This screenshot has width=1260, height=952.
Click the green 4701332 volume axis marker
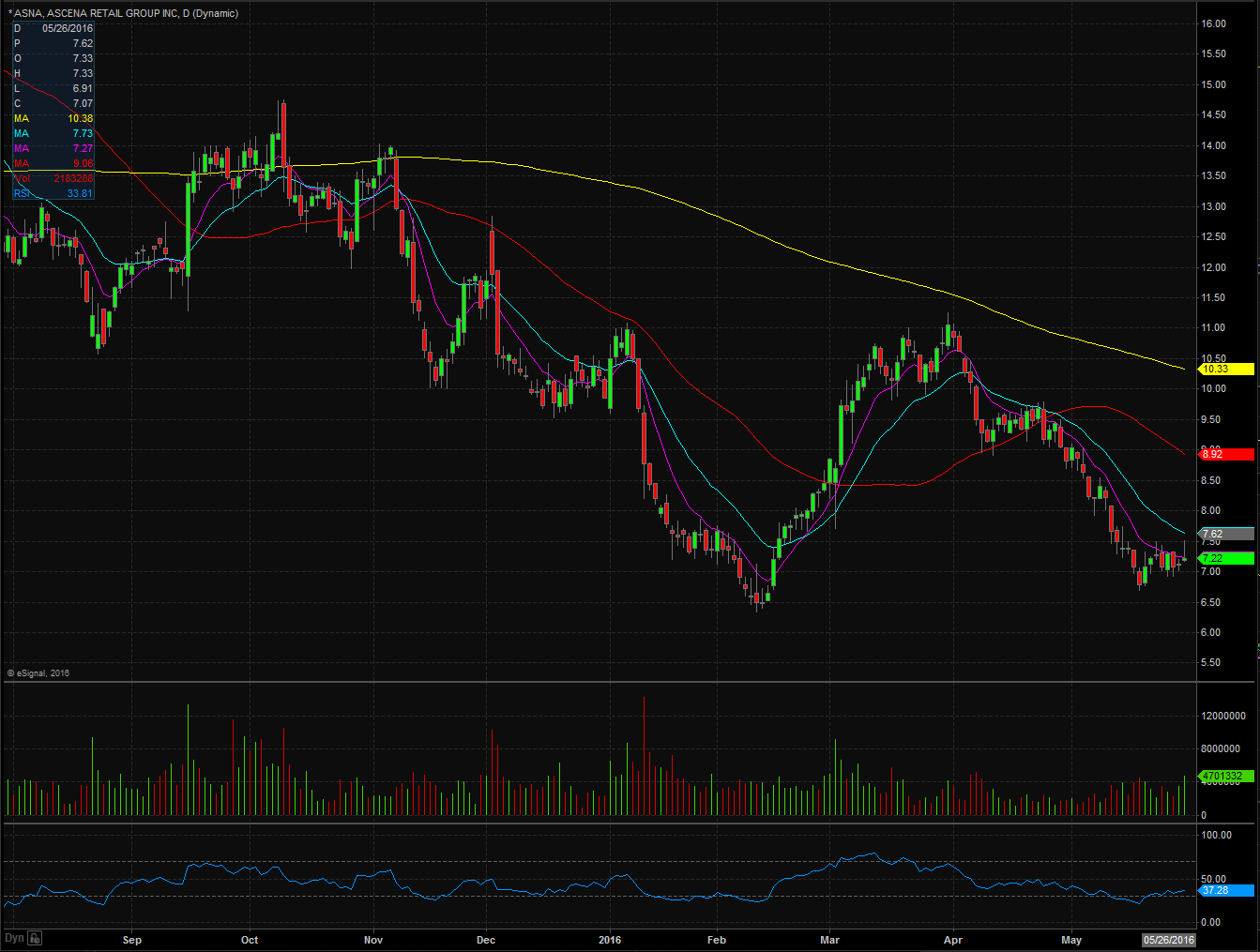tap(1227, 776)
